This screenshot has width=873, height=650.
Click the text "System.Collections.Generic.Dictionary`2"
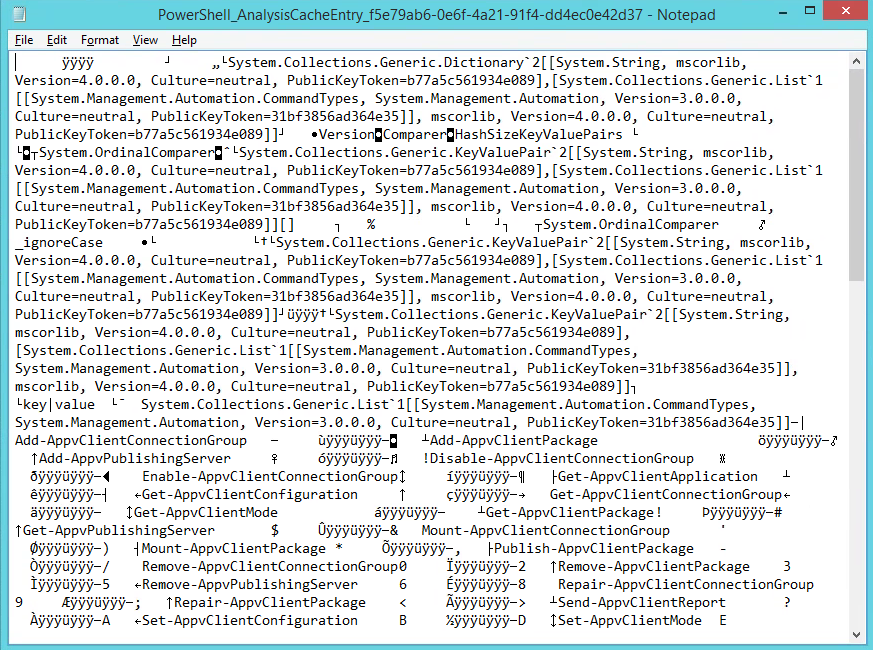click(x=385, y=62)
